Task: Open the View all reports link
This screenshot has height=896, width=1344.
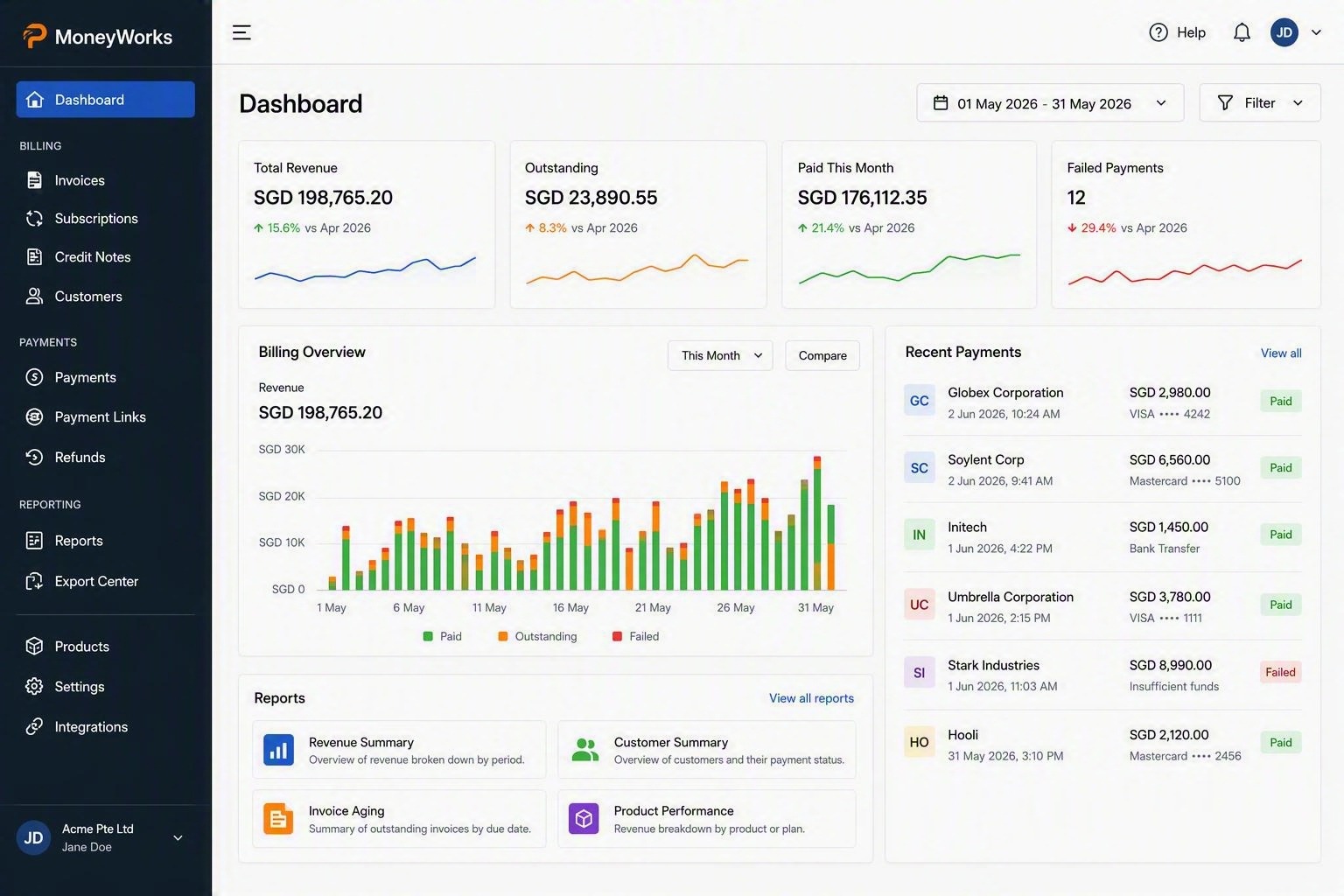Action: (x=811, y=698)
